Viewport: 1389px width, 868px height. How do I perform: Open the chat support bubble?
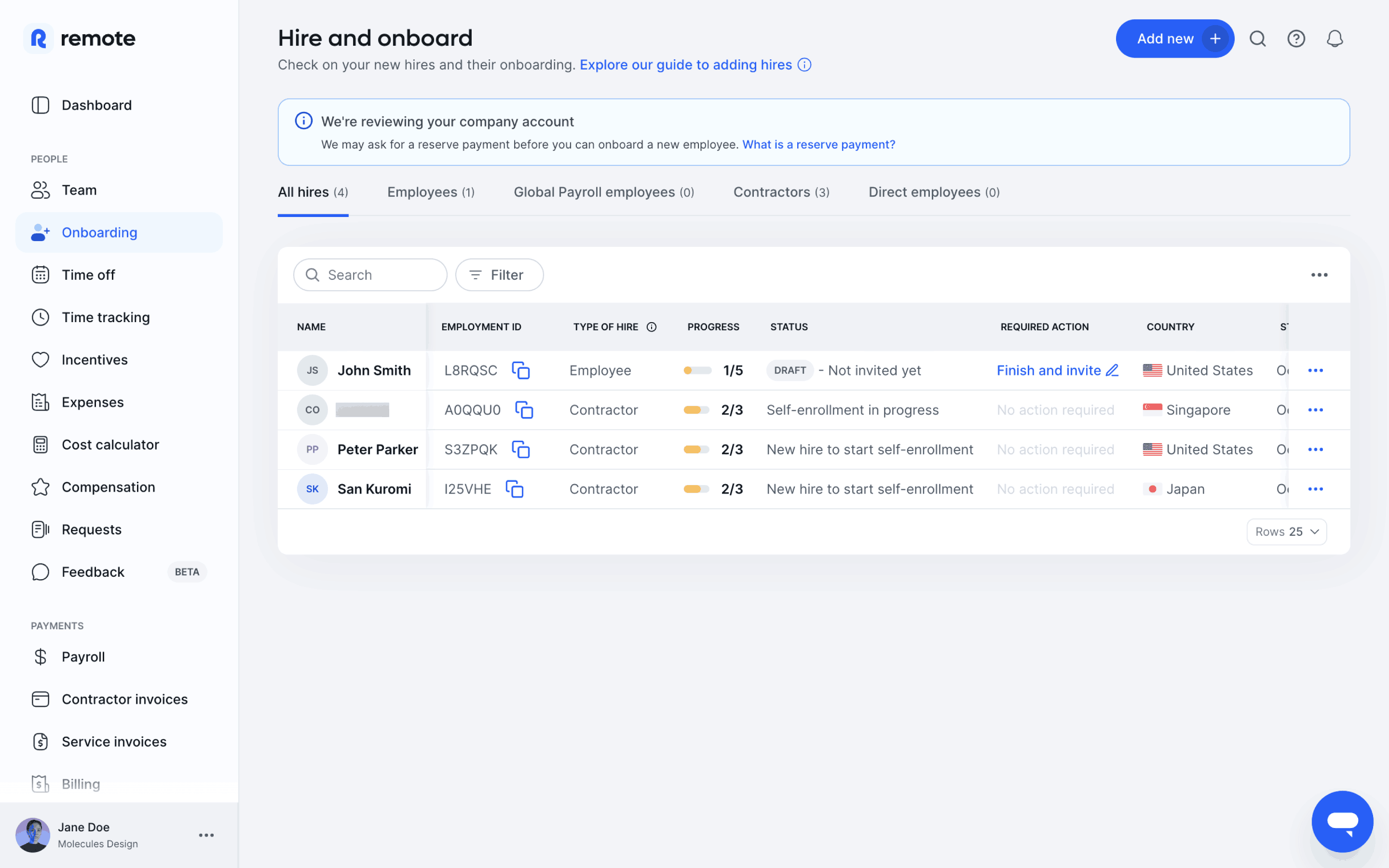tap(1342, 821)
